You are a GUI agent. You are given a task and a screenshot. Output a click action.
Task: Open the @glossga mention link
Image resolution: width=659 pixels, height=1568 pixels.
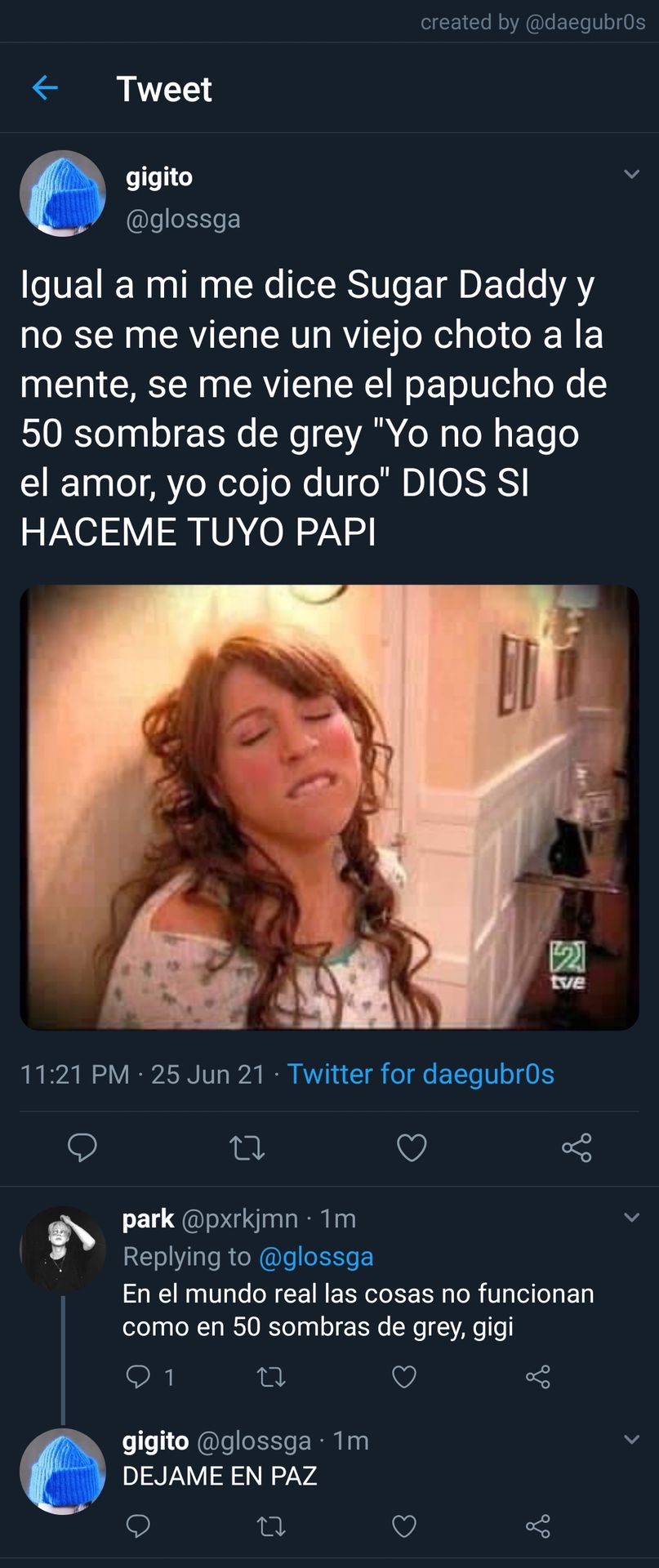click(x=316, y=1256)
